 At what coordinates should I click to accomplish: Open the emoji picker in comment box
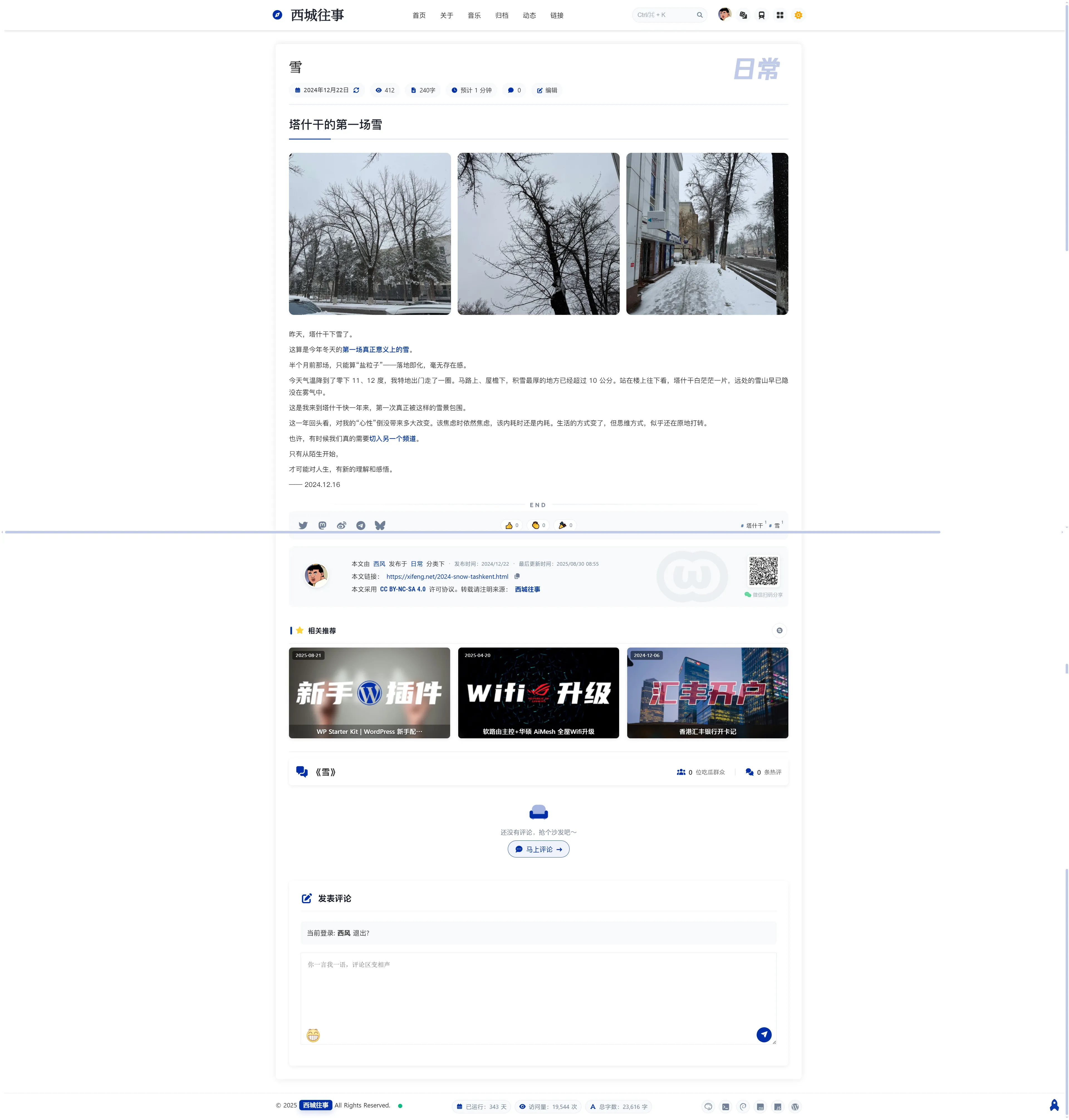313,1035
